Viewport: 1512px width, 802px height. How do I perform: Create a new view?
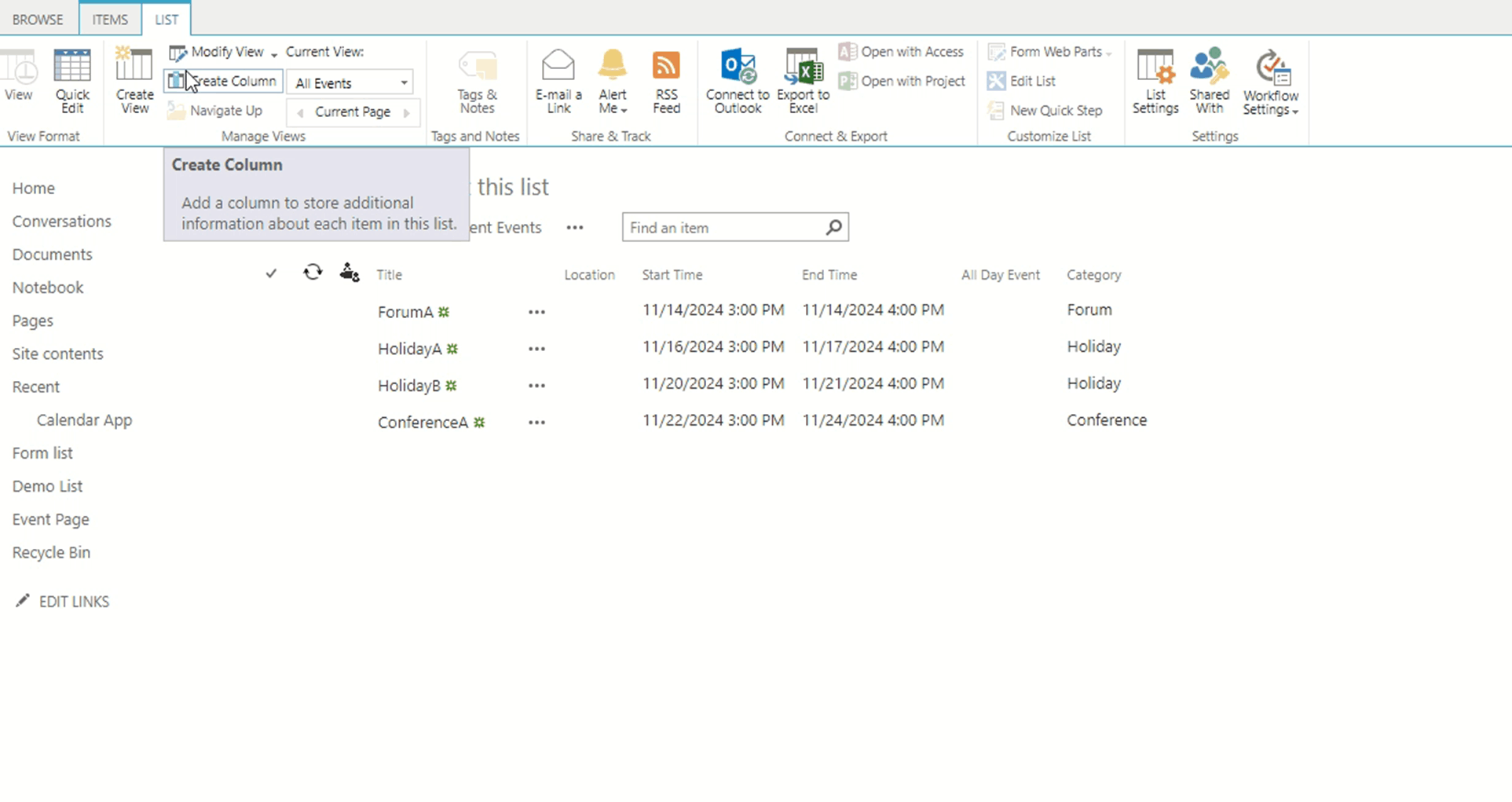pyautogui.click(x=133, y=81)
